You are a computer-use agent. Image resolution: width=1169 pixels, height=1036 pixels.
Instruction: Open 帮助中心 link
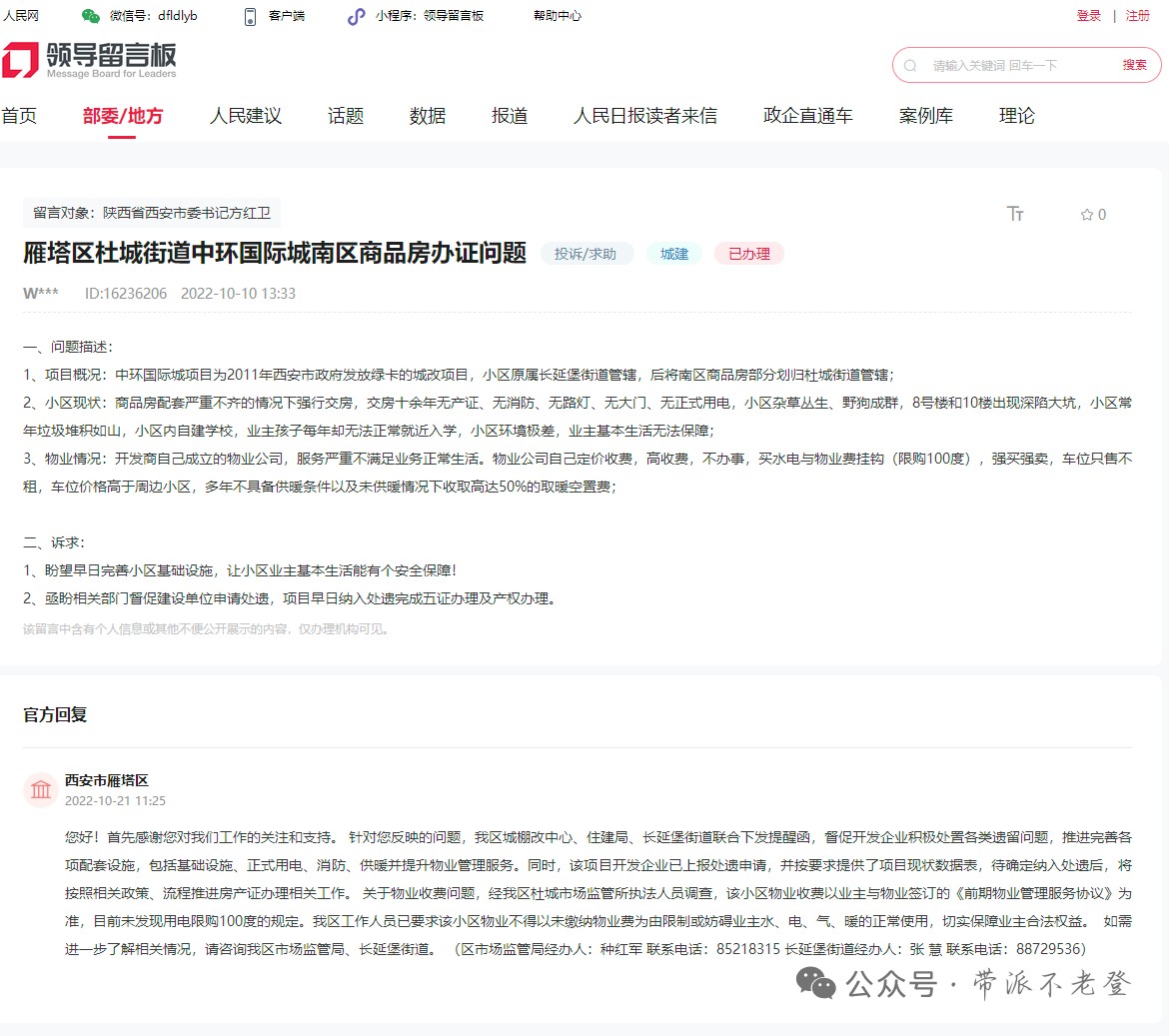(557, 16)
